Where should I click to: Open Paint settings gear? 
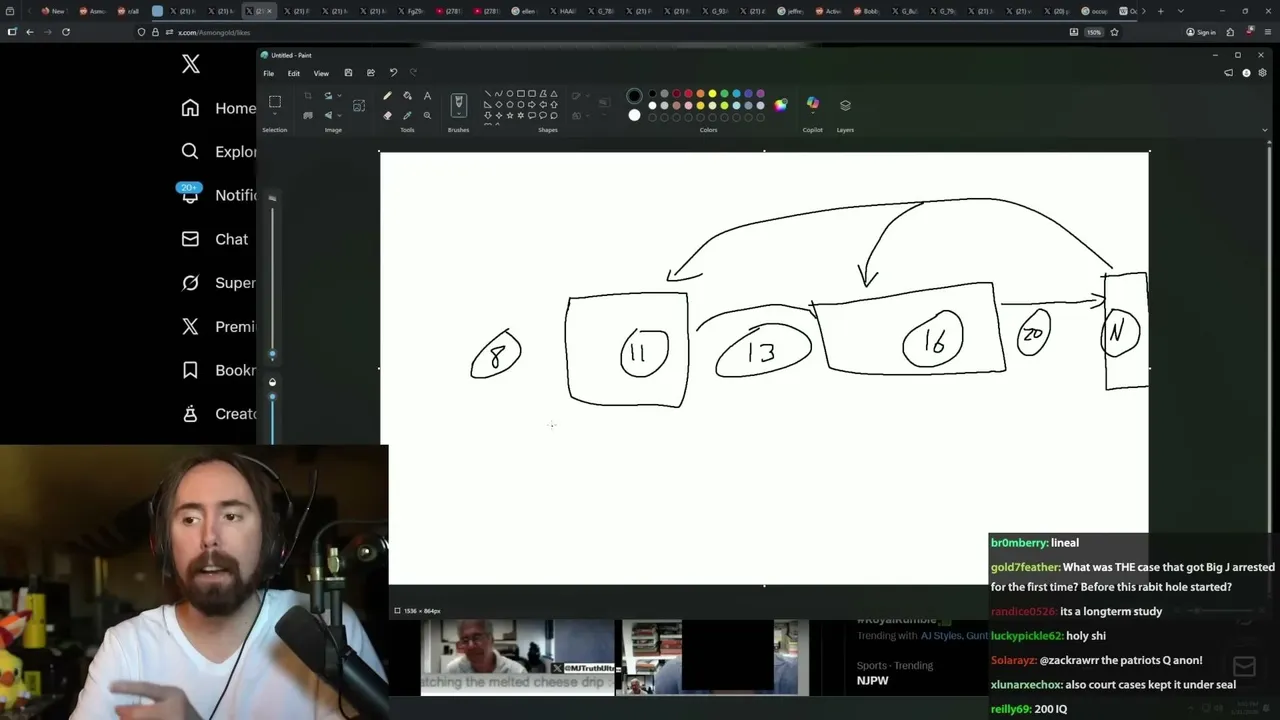pyautogui.click(x=1262, y=73)
